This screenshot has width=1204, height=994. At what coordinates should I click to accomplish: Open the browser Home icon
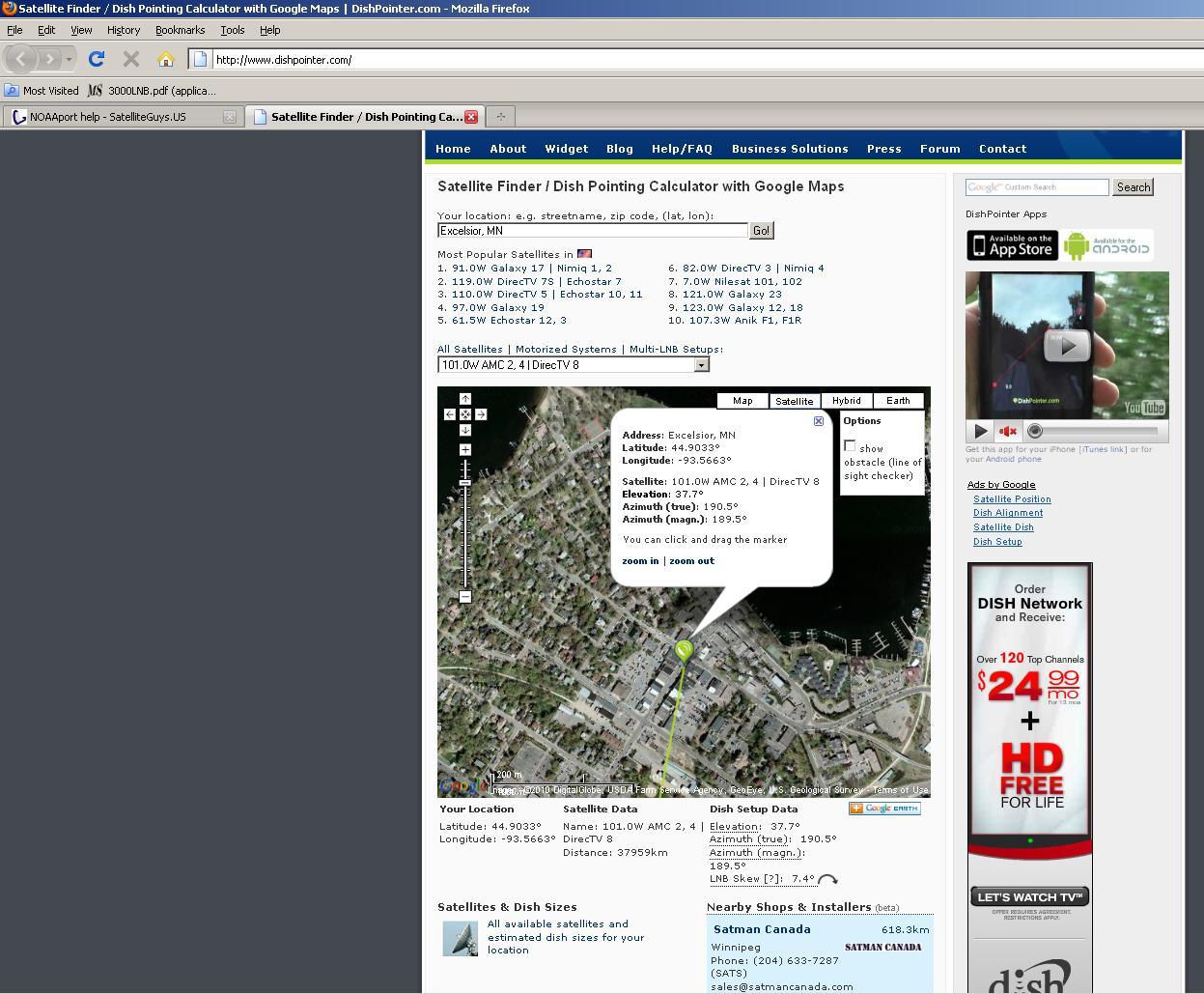pos(166,59)
